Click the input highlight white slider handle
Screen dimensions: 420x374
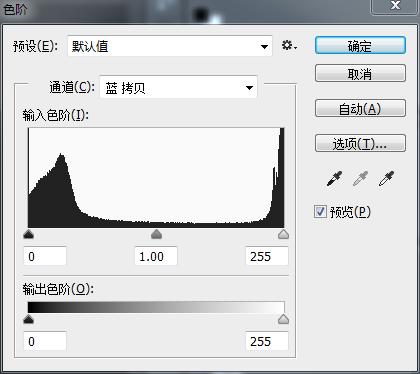(x=283, y=234)
